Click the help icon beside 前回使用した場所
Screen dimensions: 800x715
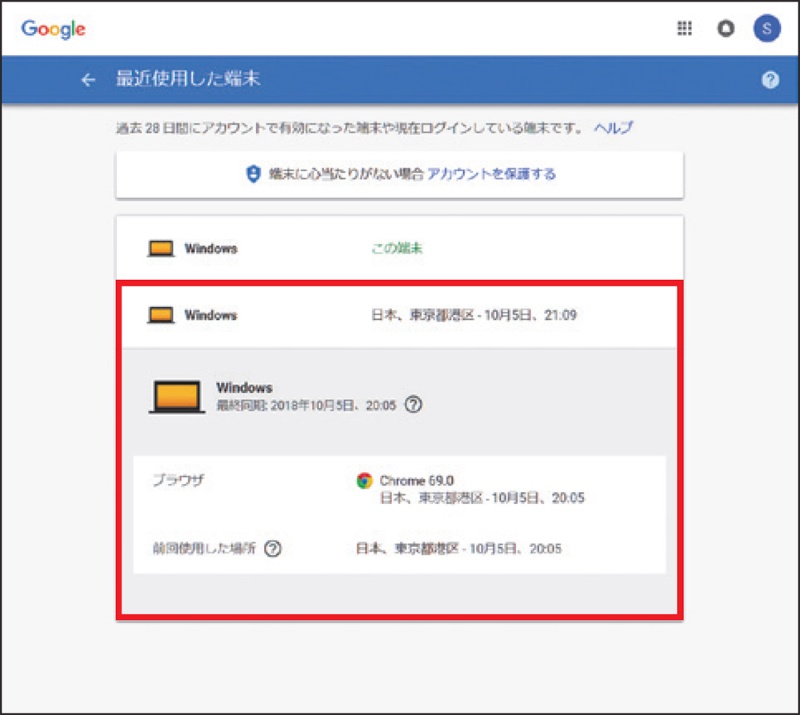[x=273, y=548]
